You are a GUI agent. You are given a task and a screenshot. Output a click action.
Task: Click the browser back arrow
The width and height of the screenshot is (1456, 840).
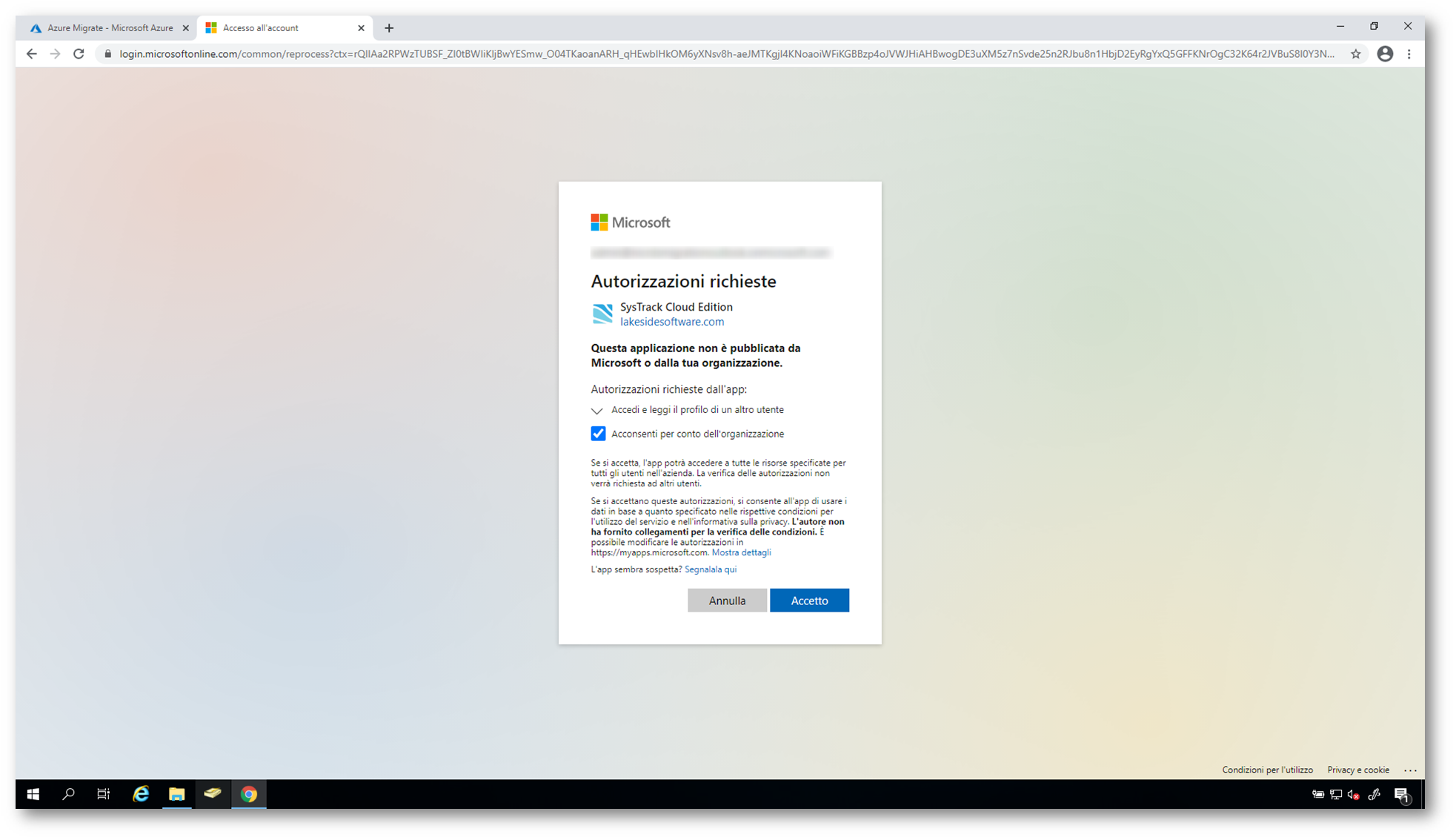31,53
